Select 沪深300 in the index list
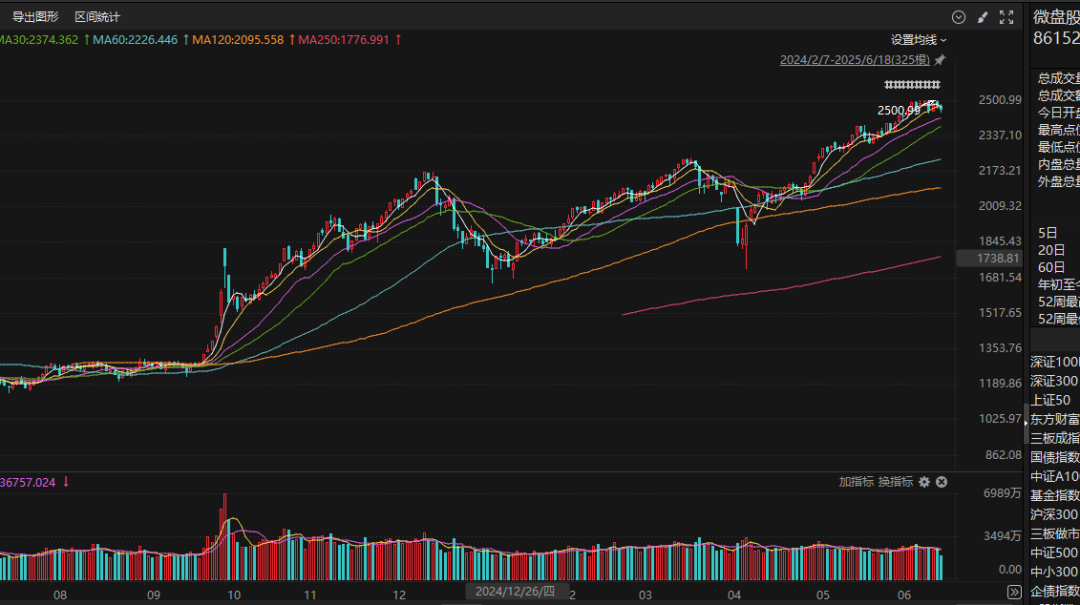Viewport: 1080px width, 605px height. pos(1054,514)
